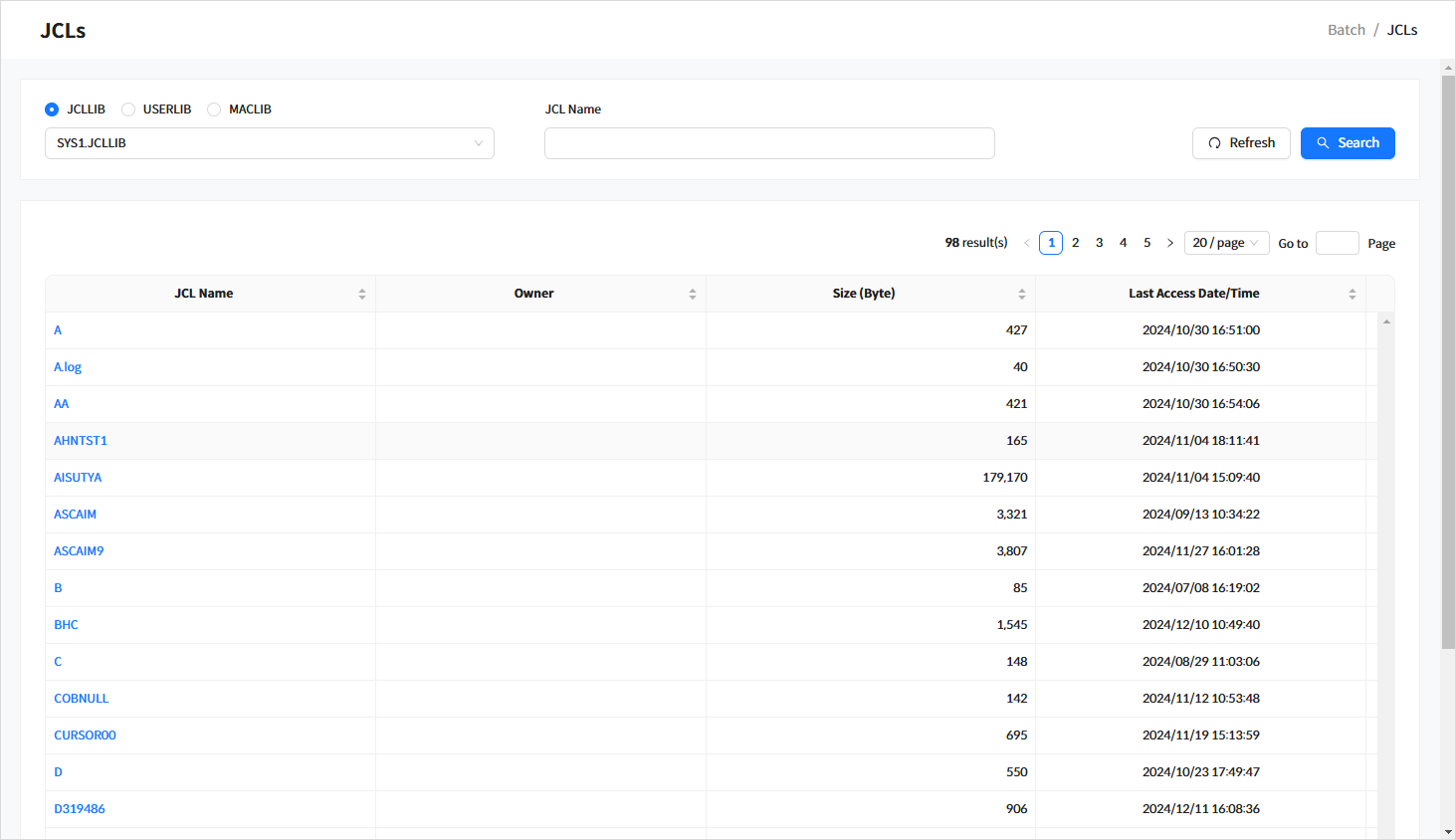Hit the Refresh button

(1241, 143)
